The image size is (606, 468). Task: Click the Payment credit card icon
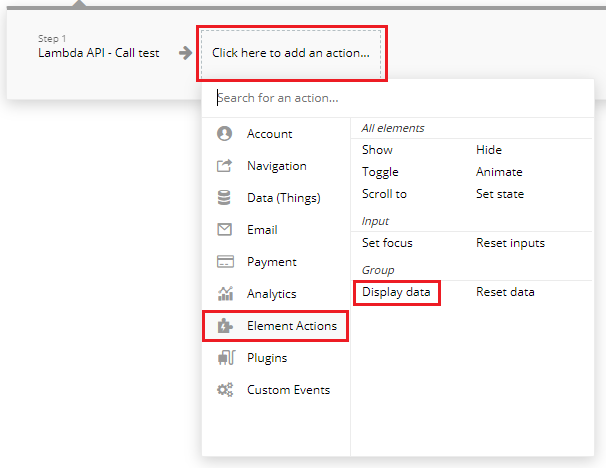[x=225, y=262]
